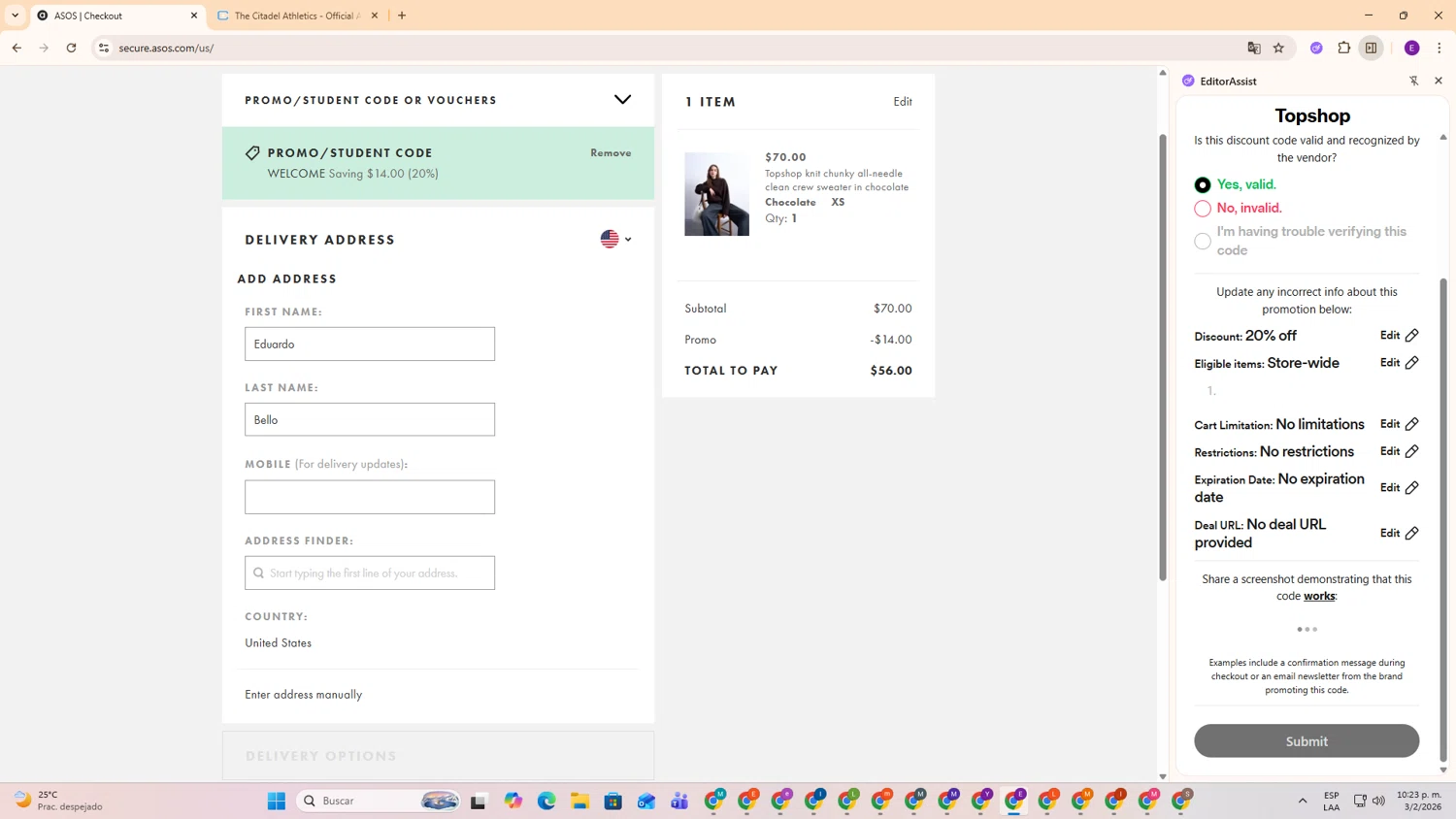Open the EditorAssist extension toolbar icon
This screenshot has width=1456, height=819.
pyautogui.click(x=1316, y=48)
